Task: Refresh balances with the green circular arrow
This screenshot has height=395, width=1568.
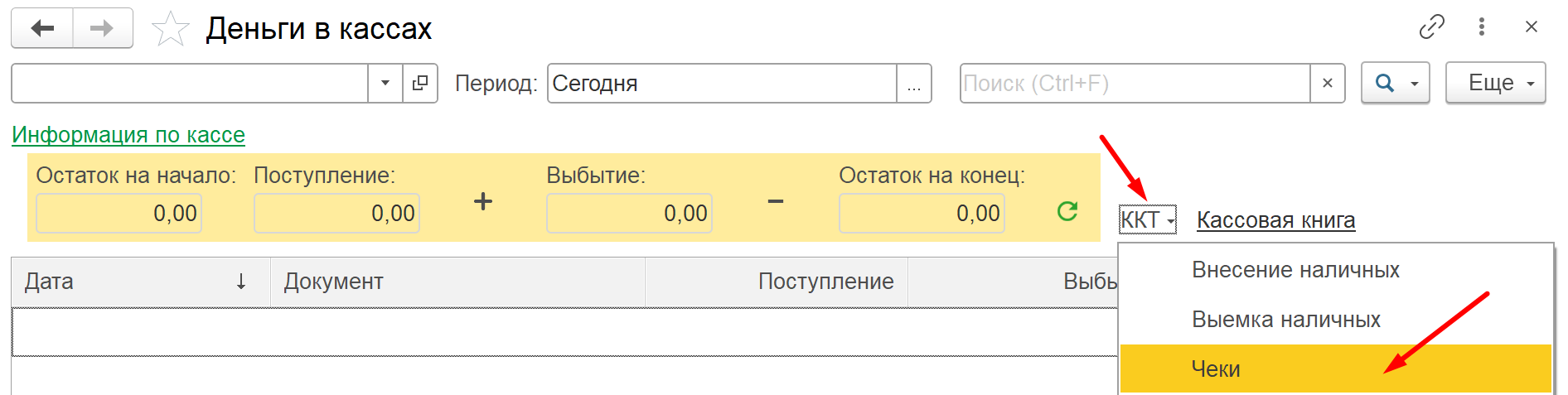Action: tap(1067, 212)
